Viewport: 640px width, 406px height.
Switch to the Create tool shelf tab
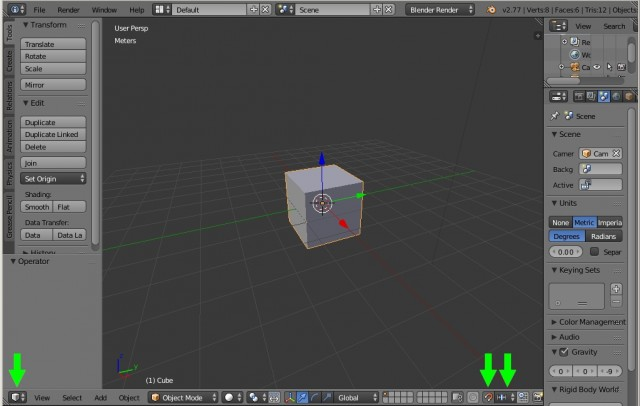coord(9,61)
